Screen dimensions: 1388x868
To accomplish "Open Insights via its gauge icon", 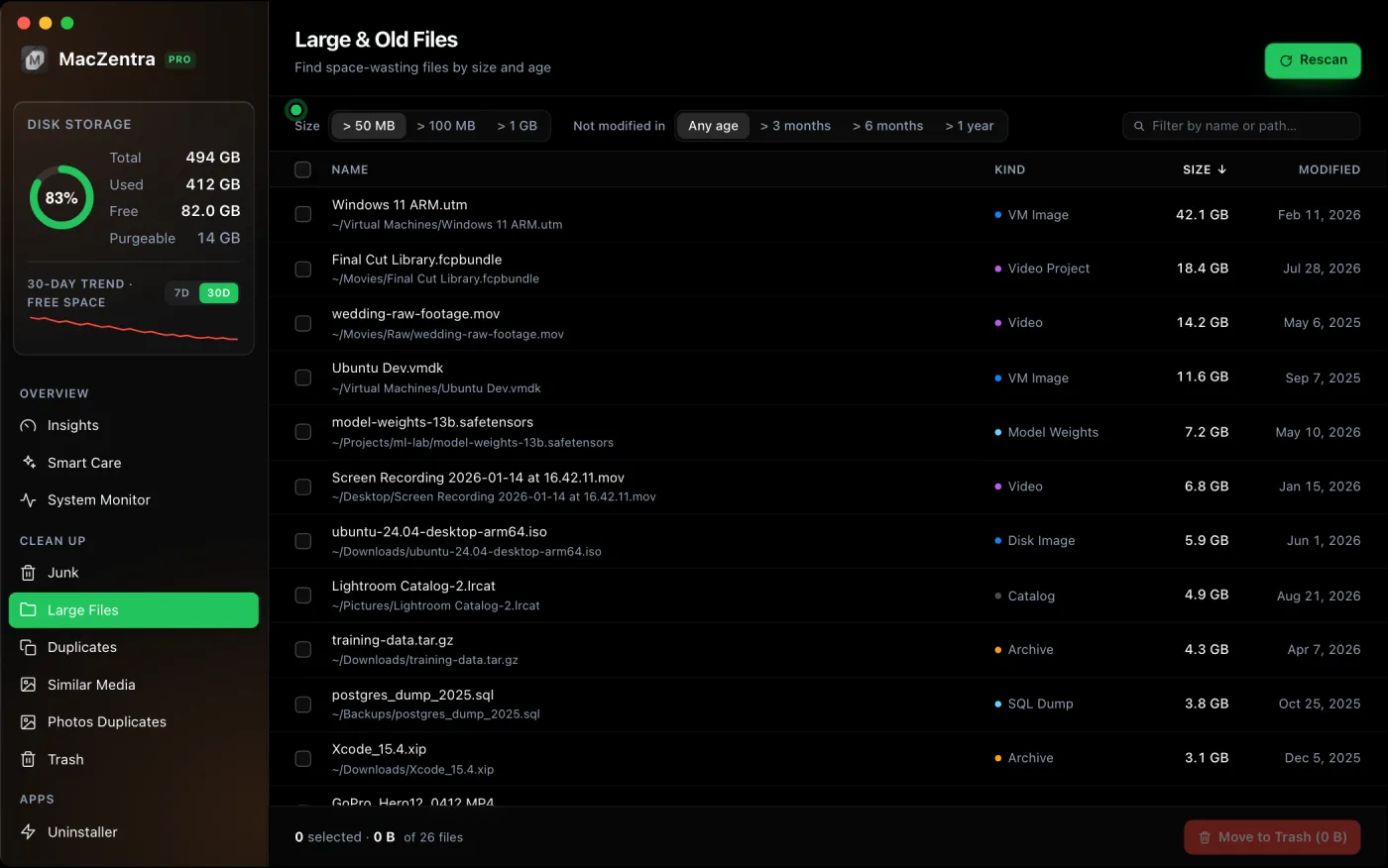I will click(29, 425).
